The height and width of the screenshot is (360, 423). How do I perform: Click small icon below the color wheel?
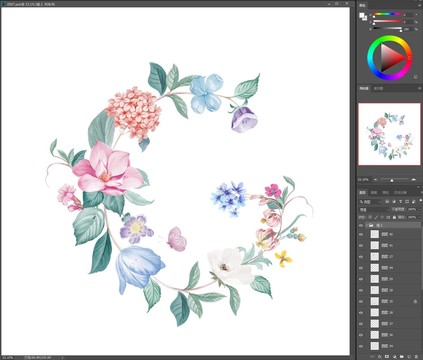pyautogui.click(x=416, y=77)
